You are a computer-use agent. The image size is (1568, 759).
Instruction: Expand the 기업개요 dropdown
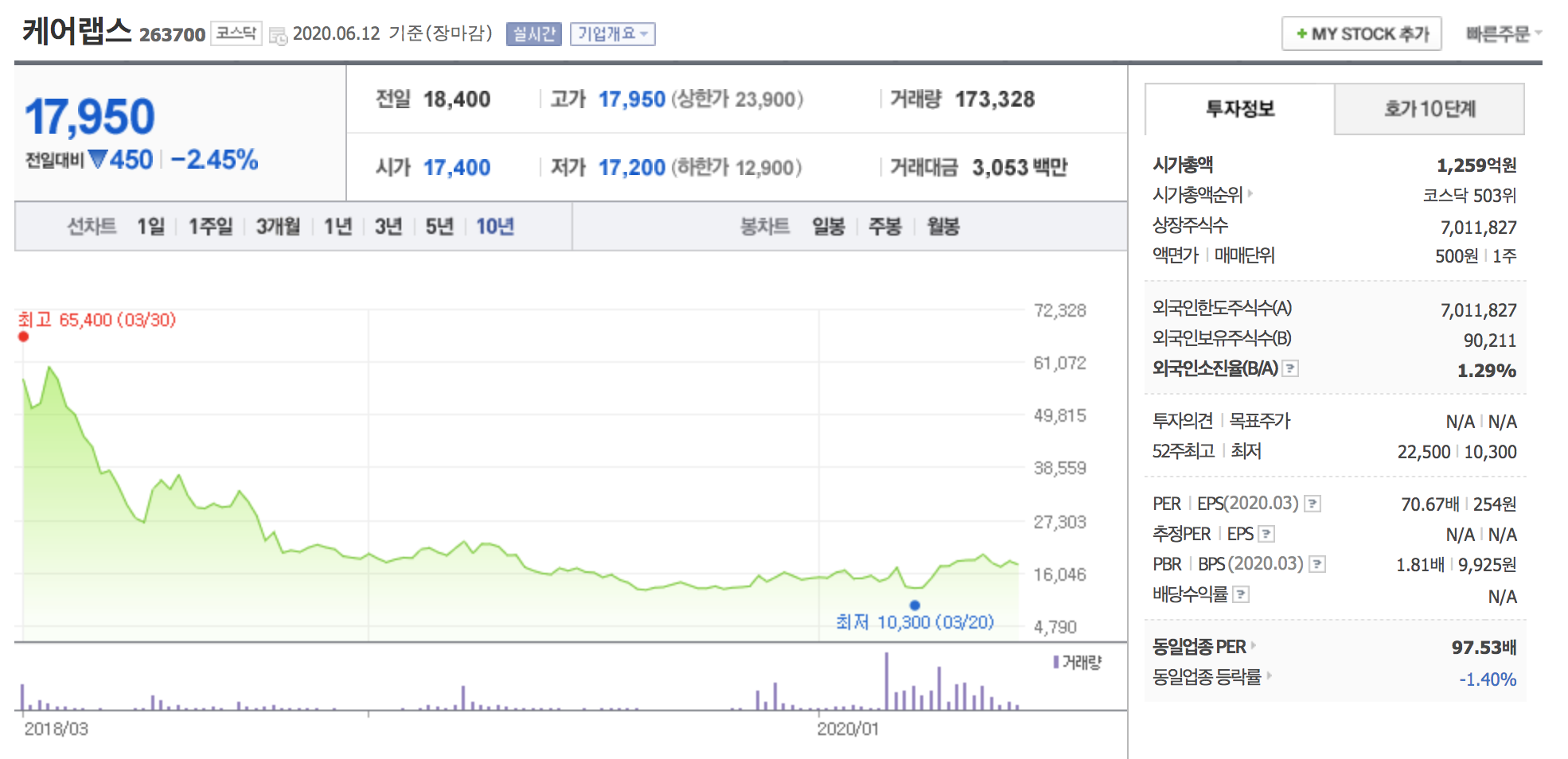(x=613, y=34)
